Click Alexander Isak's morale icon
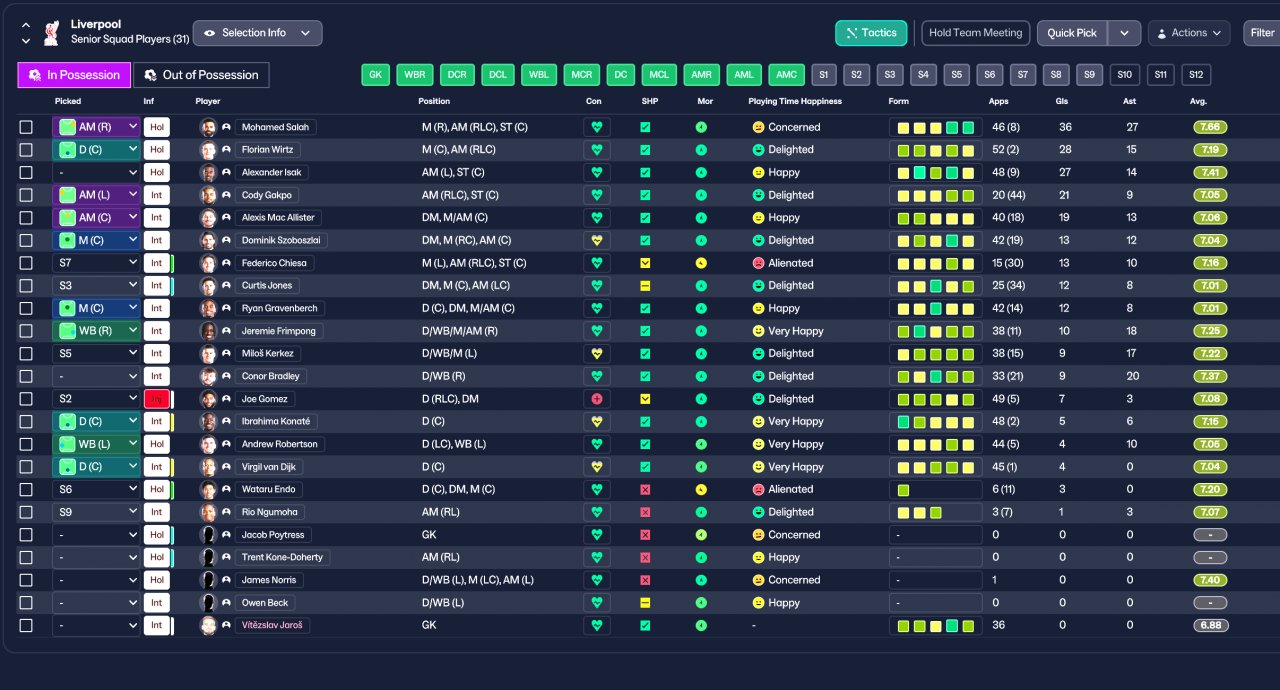Screen dimensions: 1280x690 [701, 172]
